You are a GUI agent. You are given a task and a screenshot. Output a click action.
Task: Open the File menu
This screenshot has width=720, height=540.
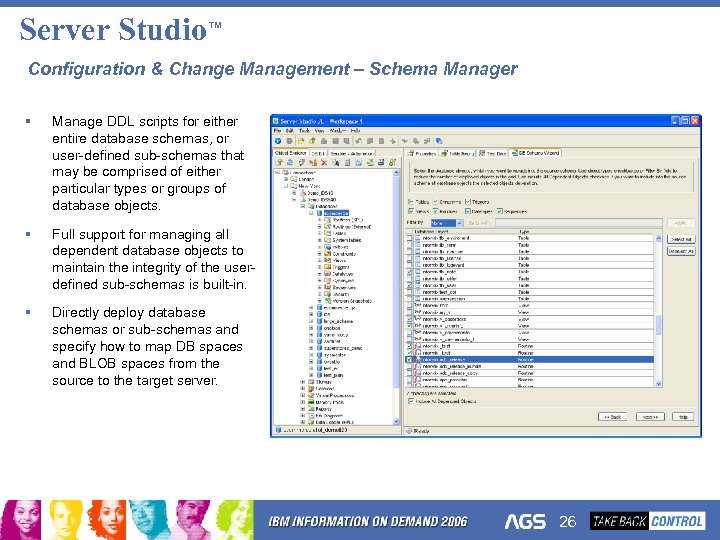[277, 131]
